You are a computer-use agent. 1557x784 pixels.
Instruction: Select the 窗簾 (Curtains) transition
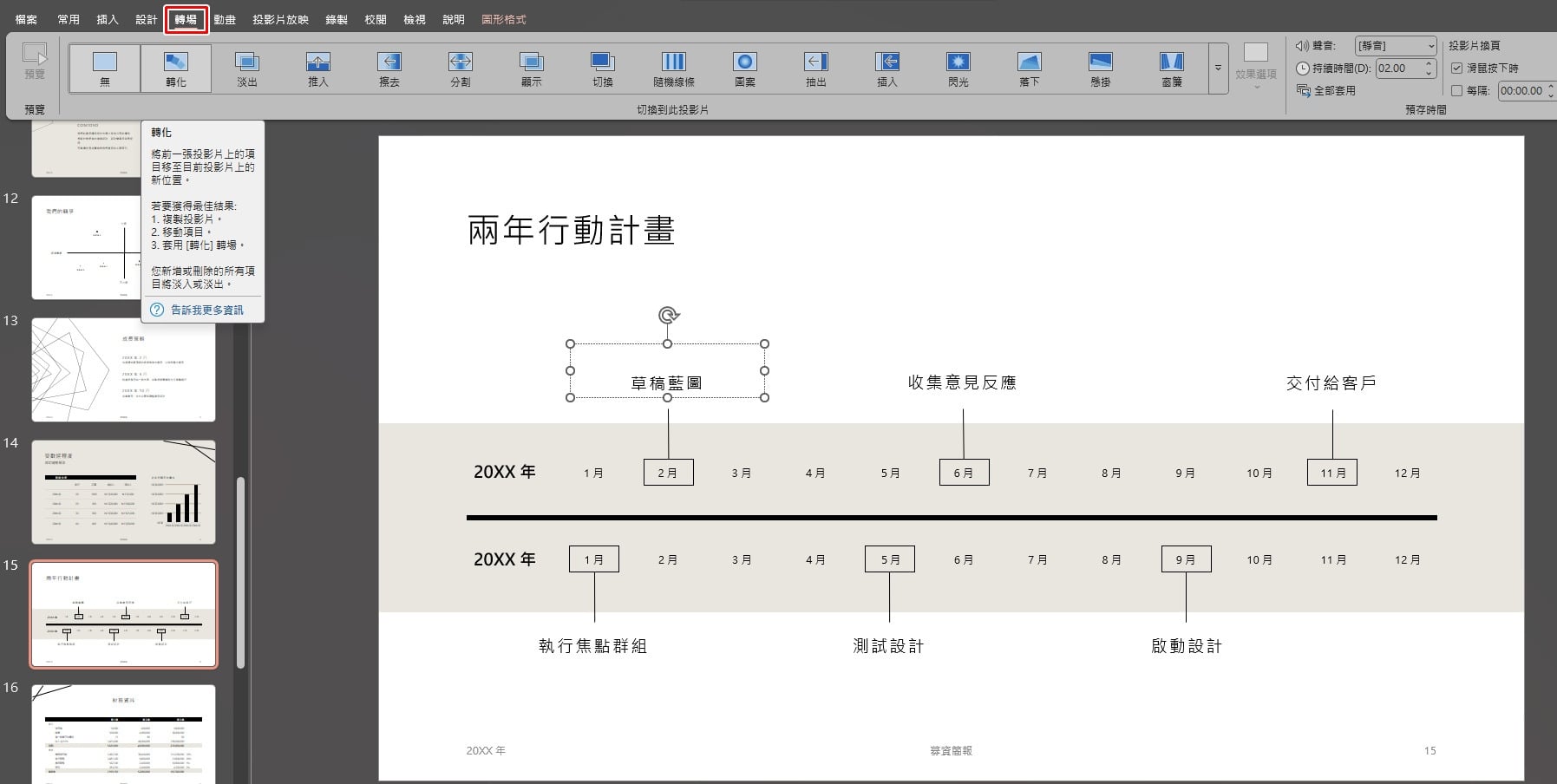click(x=1172, y=69)
